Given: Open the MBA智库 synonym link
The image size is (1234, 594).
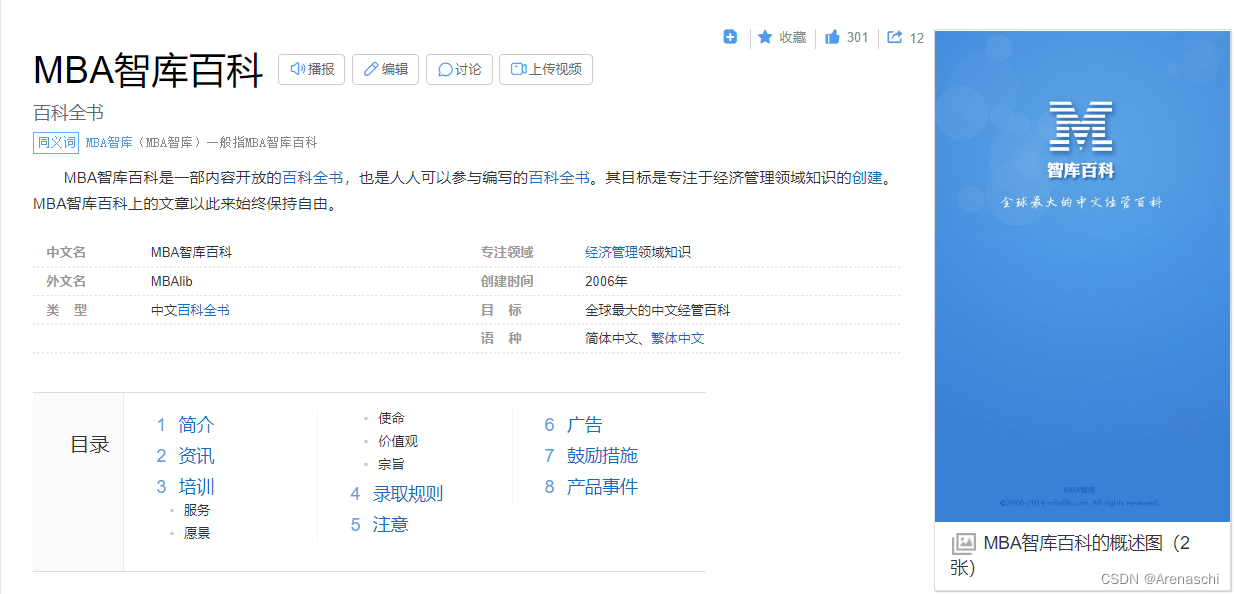Looking at the screenshot, I should pyautogui.click(x=109, y=143).
